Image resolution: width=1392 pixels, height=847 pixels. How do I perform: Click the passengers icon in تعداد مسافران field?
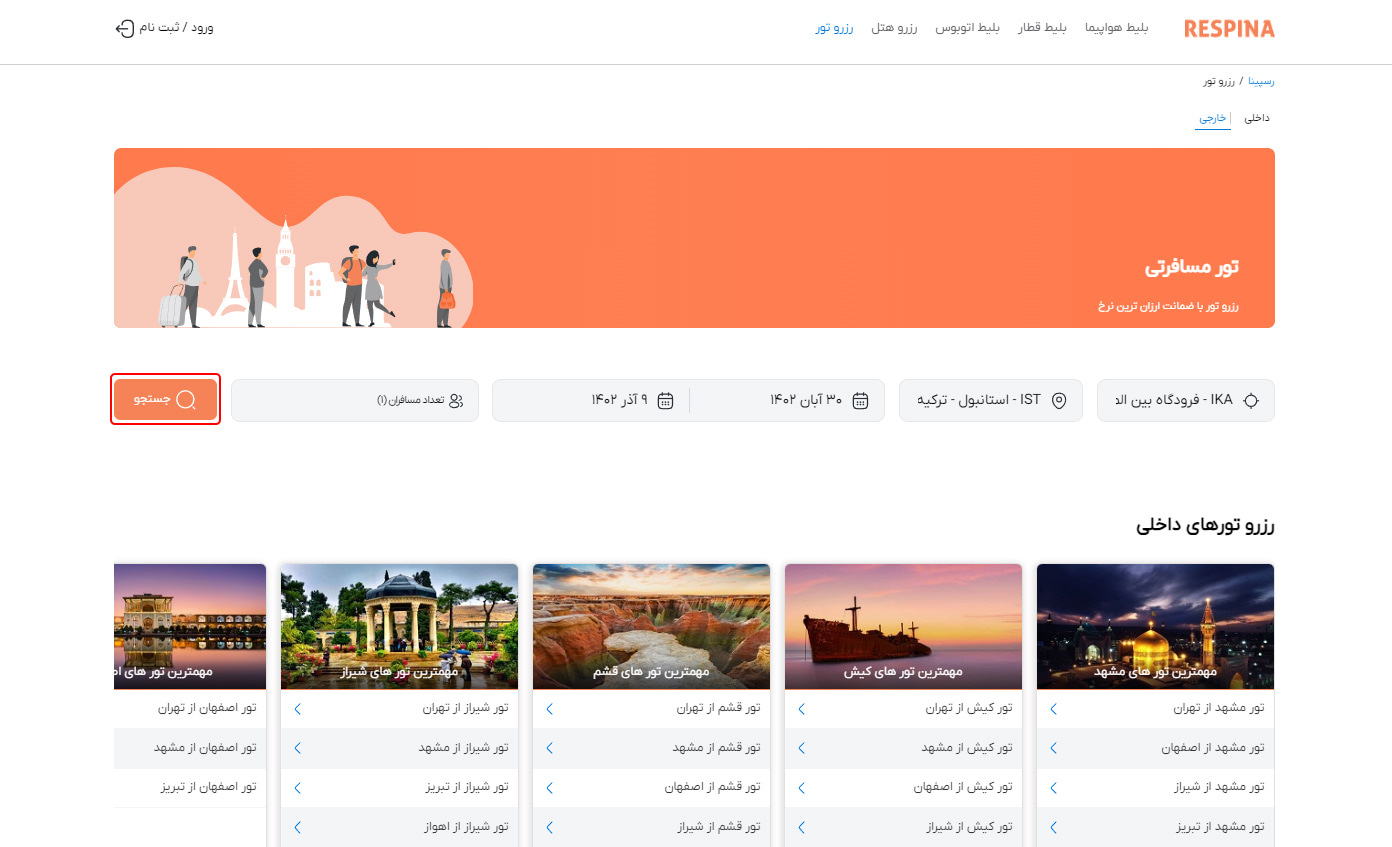pyautogui.click(x=457, y=400)
